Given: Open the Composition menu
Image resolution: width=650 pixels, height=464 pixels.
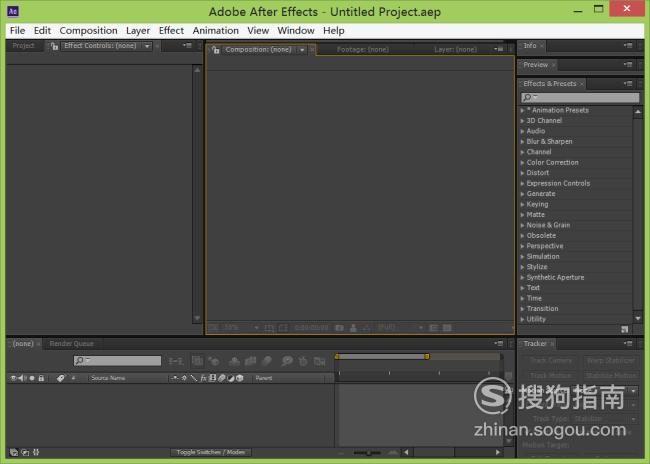Looking at the screenshot, I should (88, 31).
